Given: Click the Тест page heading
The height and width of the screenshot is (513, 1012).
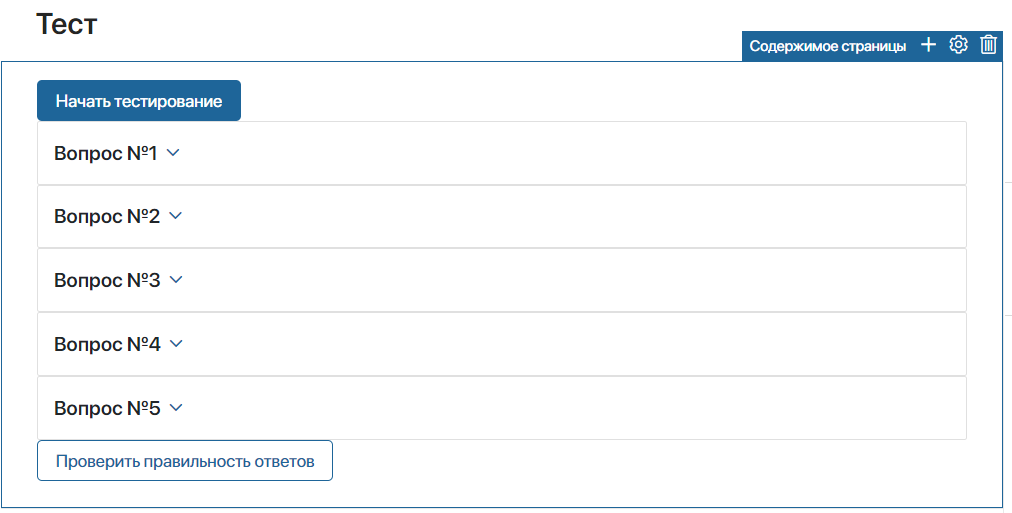Looking at the screenshot, I should coord(66,24).
